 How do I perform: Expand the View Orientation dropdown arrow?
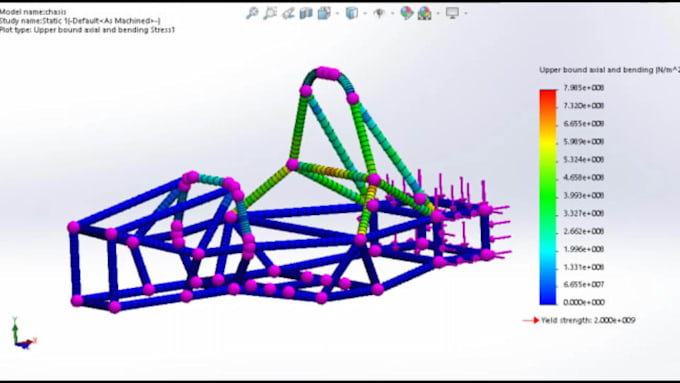click(337, 13)
